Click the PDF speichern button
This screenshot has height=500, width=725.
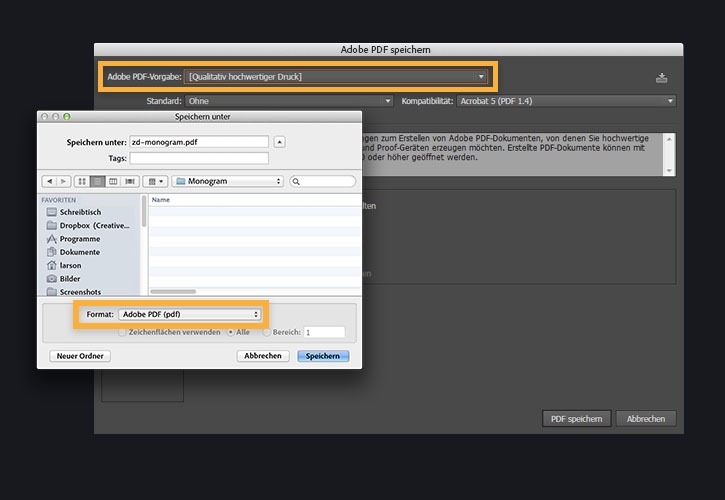[577, 419]
